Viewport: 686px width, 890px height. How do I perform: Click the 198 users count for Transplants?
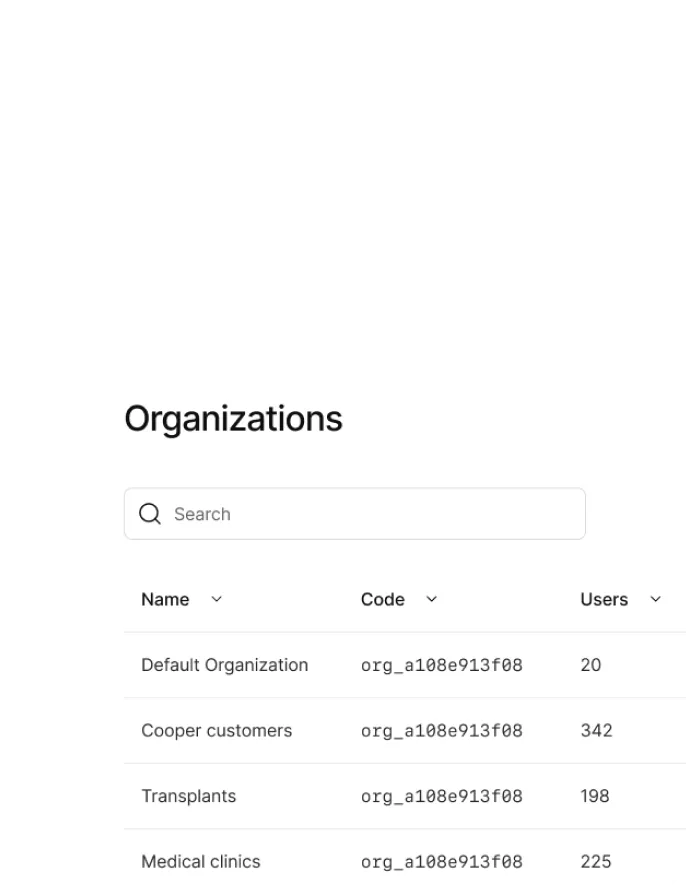[595, 796]
